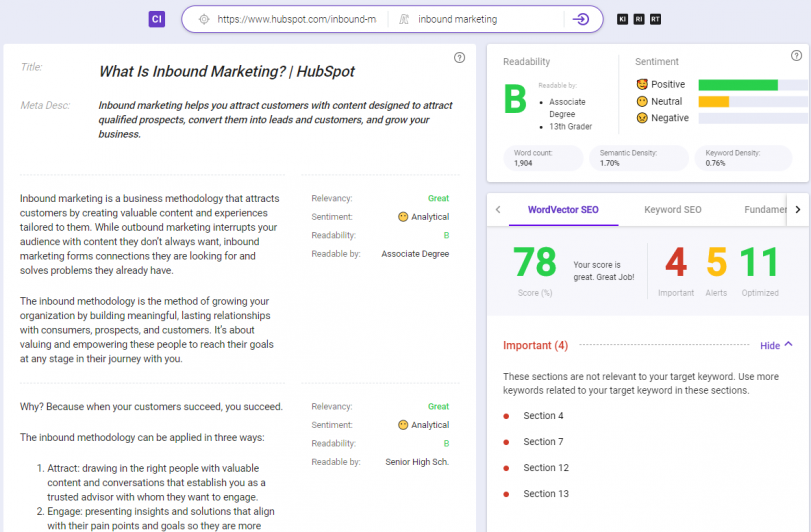Click the Important (4) heading

(x=535, y=345)
